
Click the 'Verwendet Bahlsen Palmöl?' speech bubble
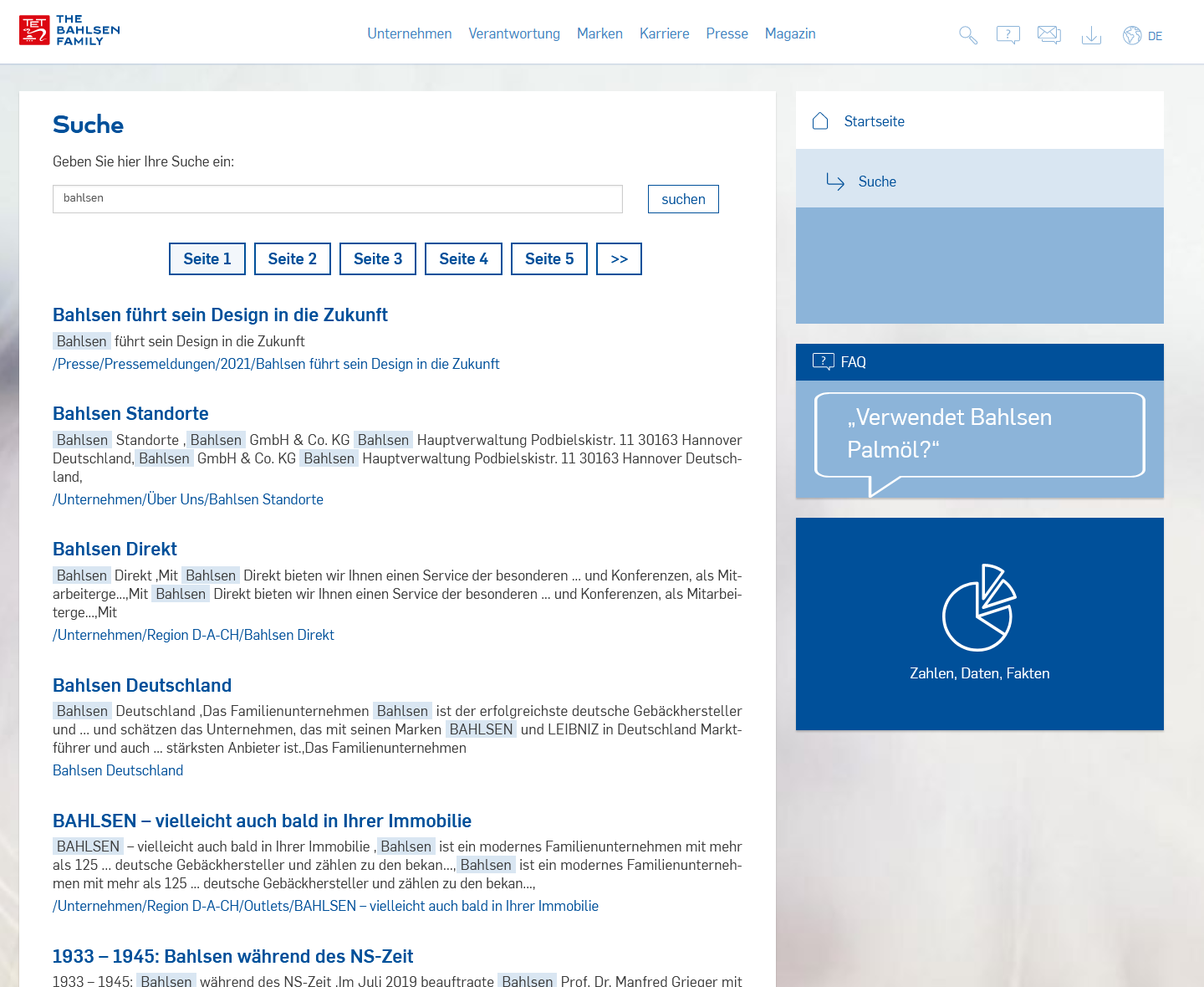(979, 443)
